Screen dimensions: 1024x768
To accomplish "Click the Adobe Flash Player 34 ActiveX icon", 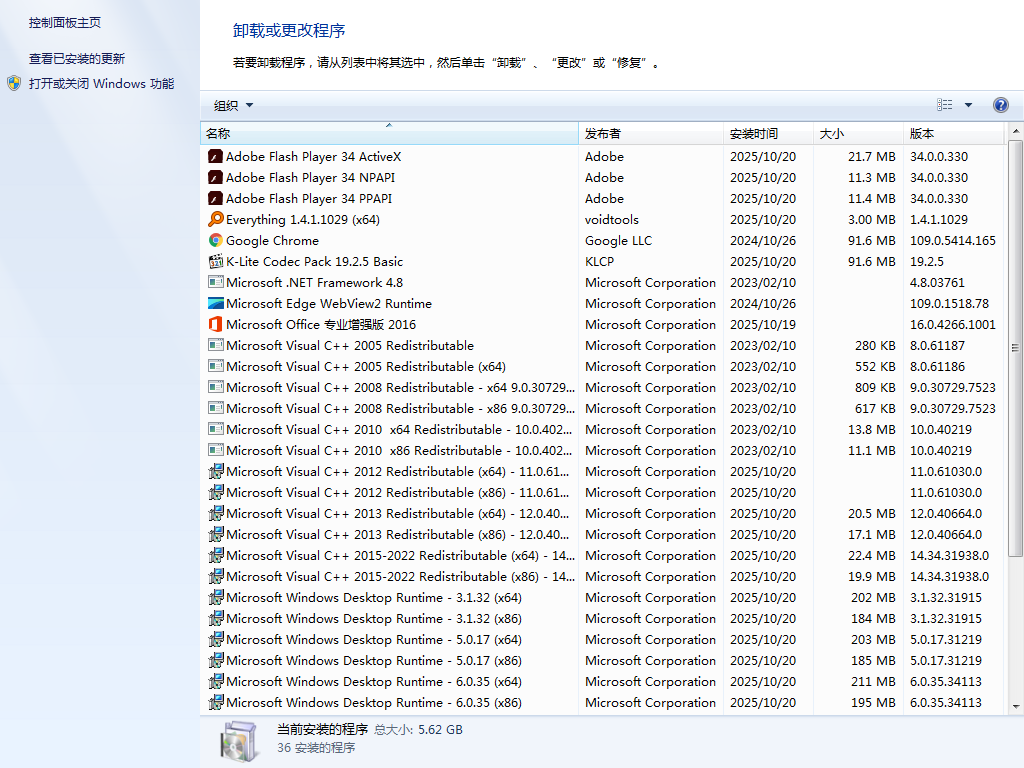I will pos(215,156).
